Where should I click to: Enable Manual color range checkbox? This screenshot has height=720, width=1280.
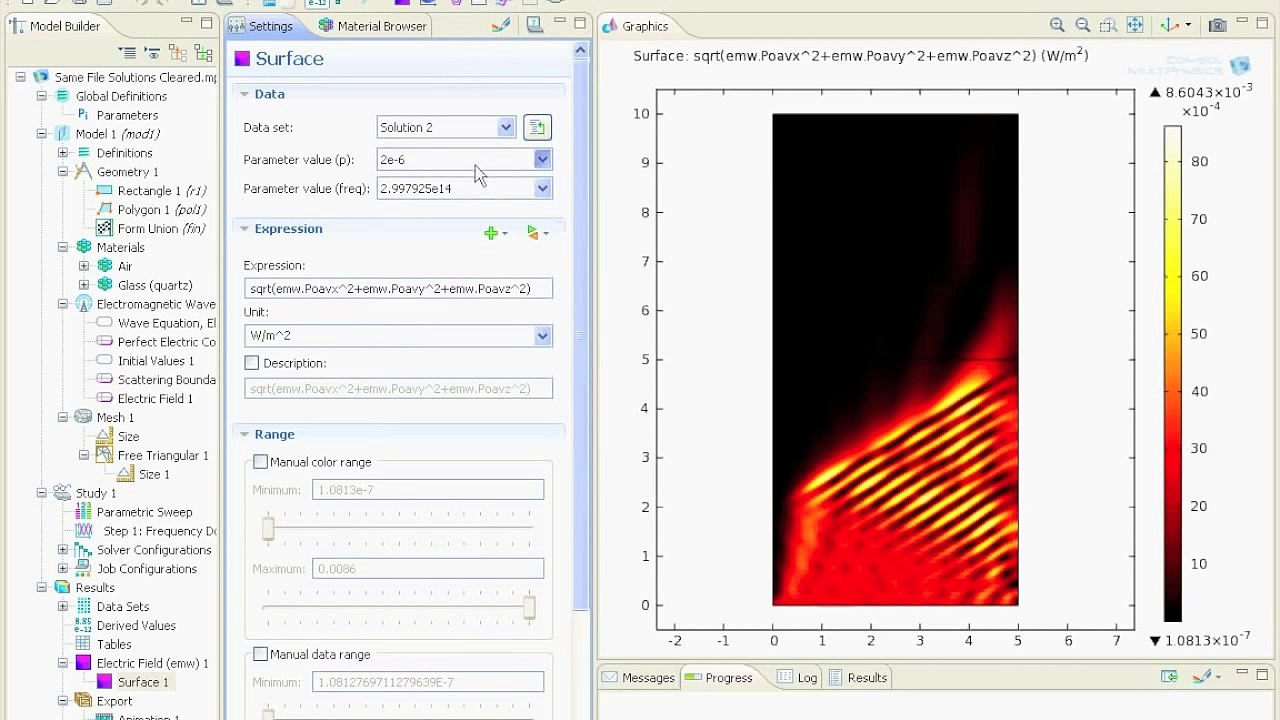tap(261, 462)
